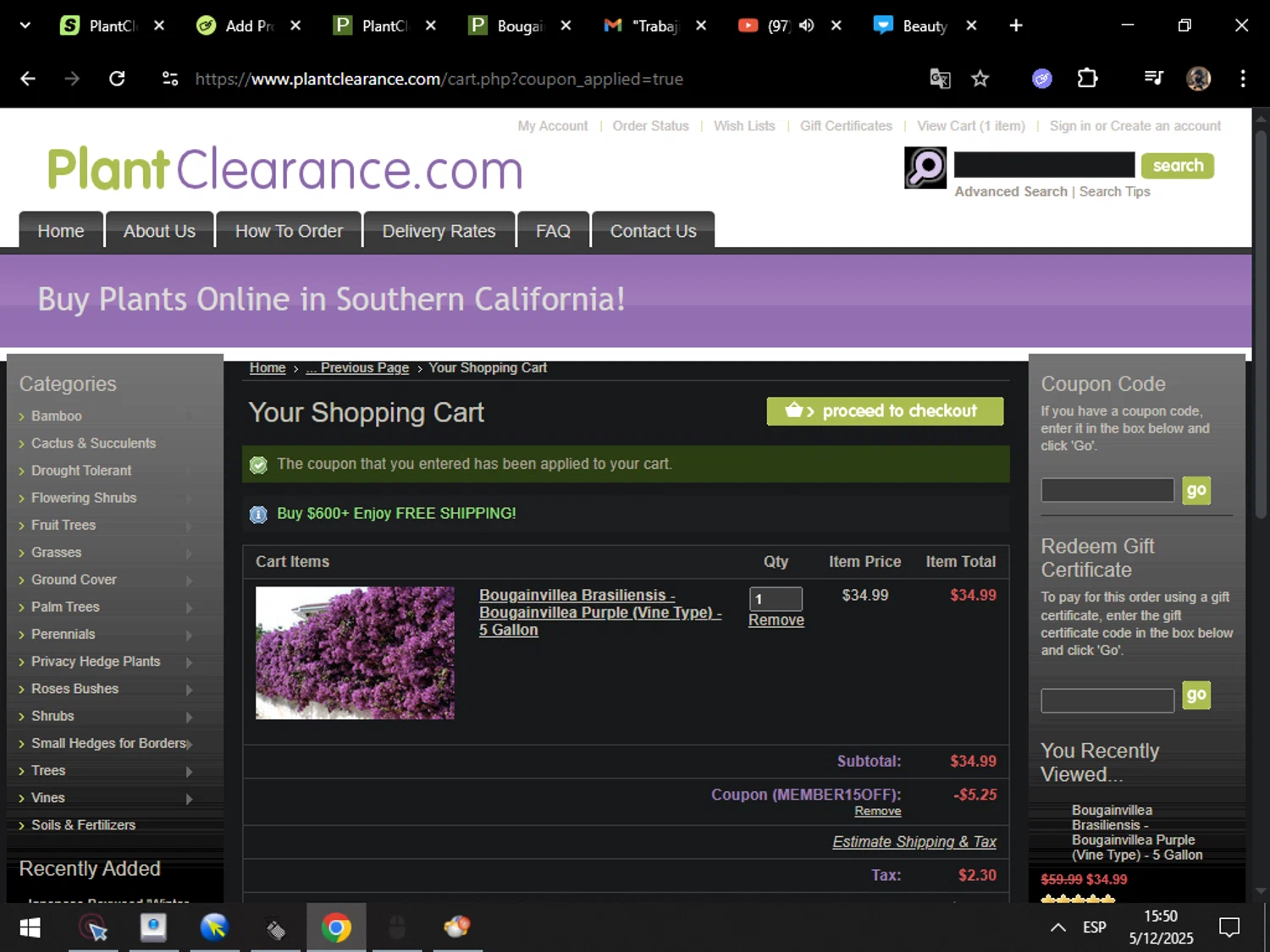Click the Windows Start button
This screenshot has height=952, width=1270.
click(30, 928)
